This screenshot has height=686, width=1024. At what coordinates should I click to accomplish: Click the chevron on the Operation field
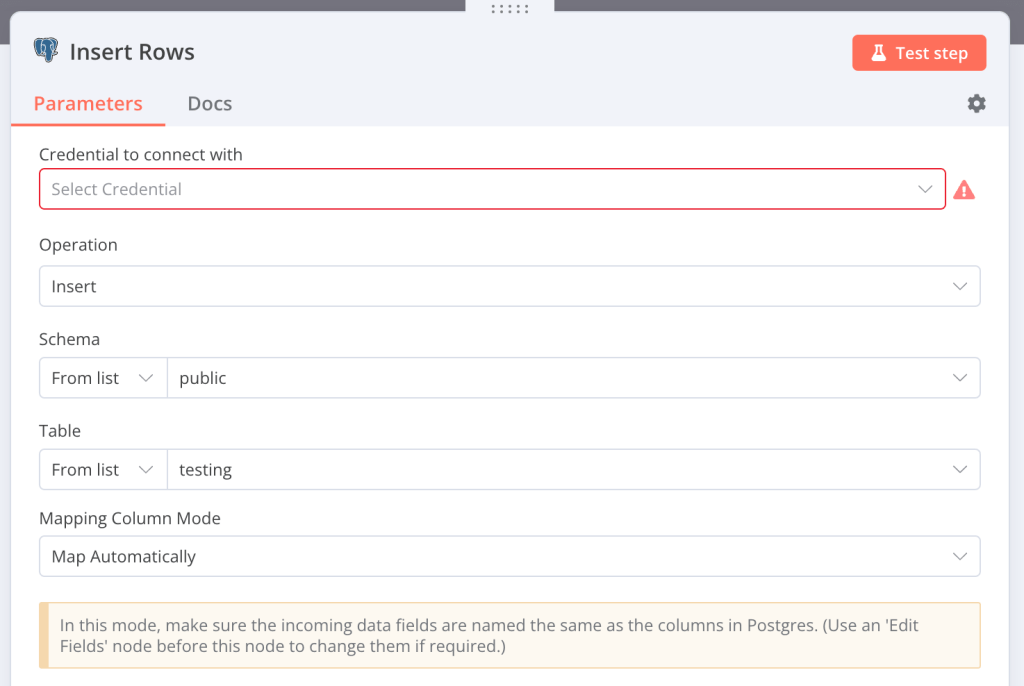pos(959,286)
